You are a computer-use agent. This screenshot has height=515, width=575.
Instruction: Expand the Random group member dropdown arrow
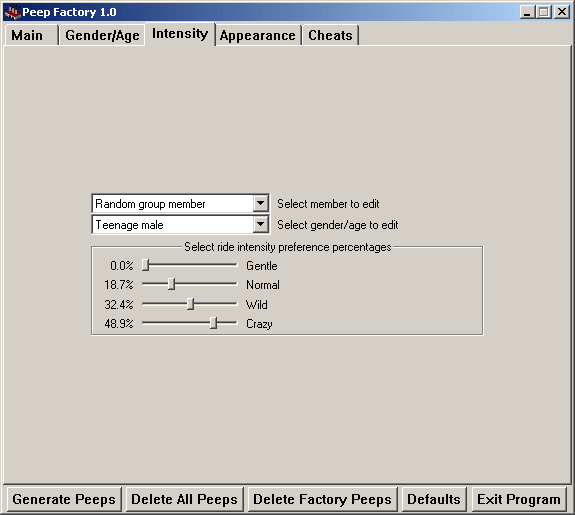260,203
